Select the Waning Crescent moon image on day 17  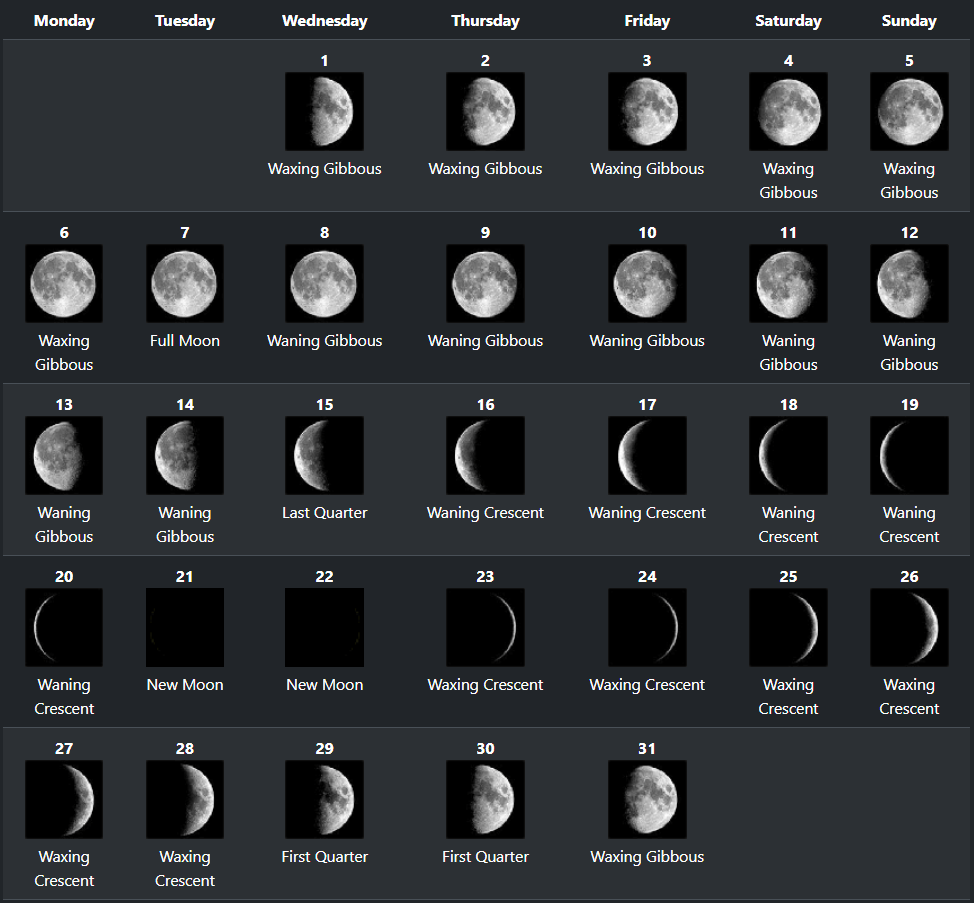point(647,456)
